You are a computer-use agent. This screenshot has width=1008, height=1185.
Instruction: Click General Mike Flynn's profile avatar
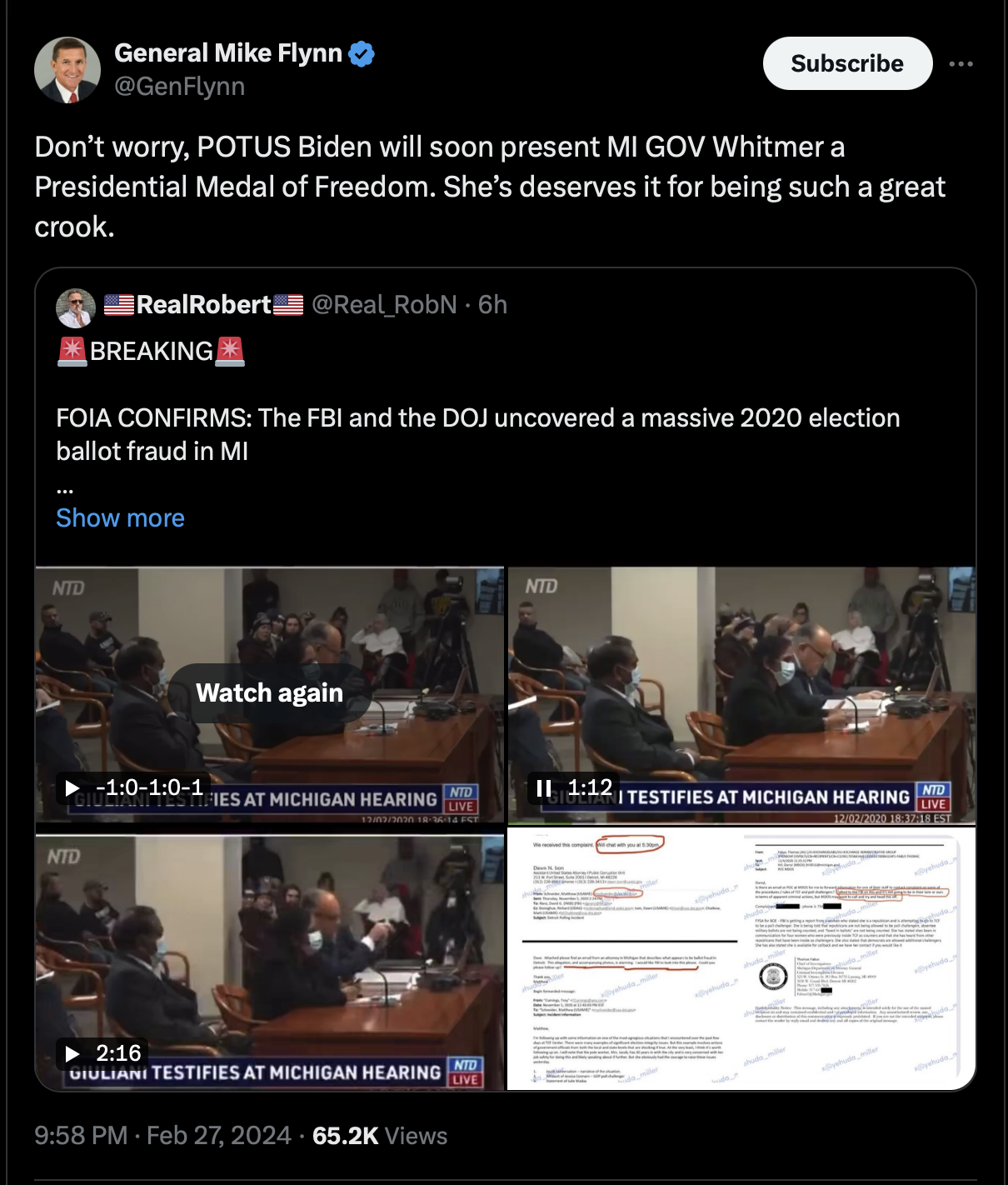[67, 70]
